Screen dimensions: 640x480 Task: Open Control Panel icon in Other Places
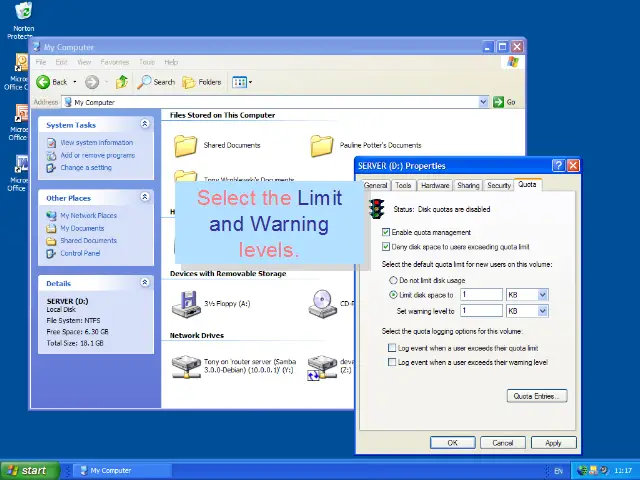[51, 253]
